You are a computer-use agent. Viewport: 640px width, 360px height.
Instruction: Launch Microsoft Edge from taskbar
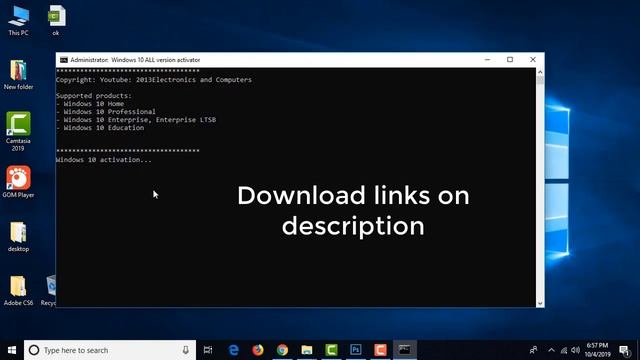point(233,350)
